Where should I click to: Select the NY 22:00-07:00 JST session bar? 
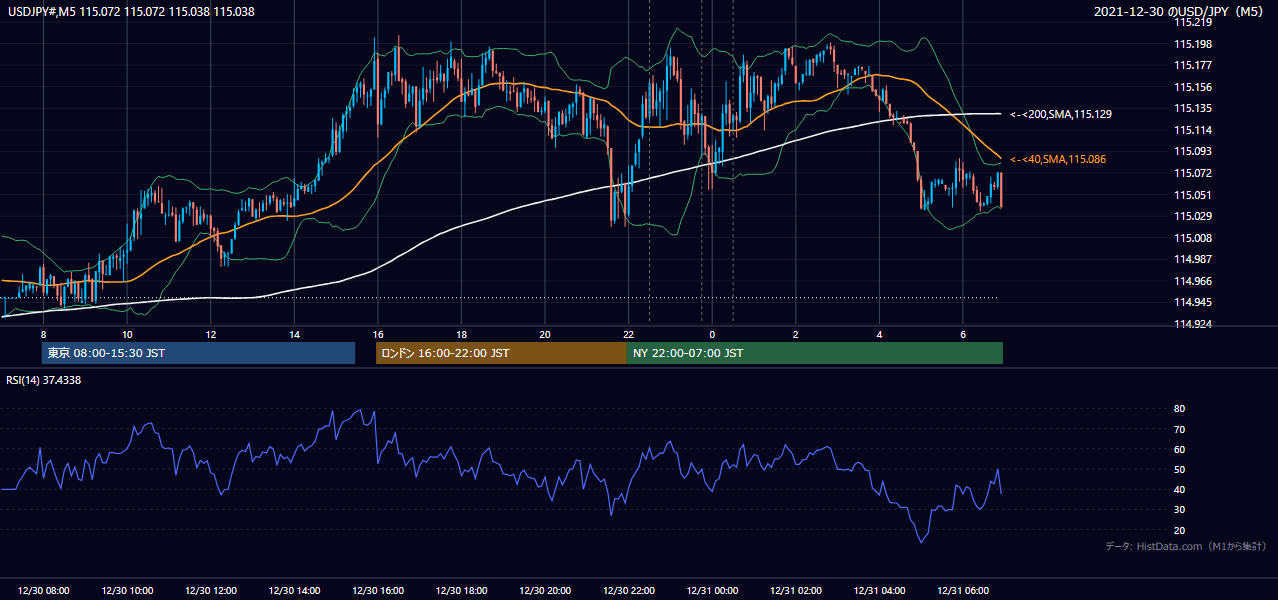[x=815, y=353]
